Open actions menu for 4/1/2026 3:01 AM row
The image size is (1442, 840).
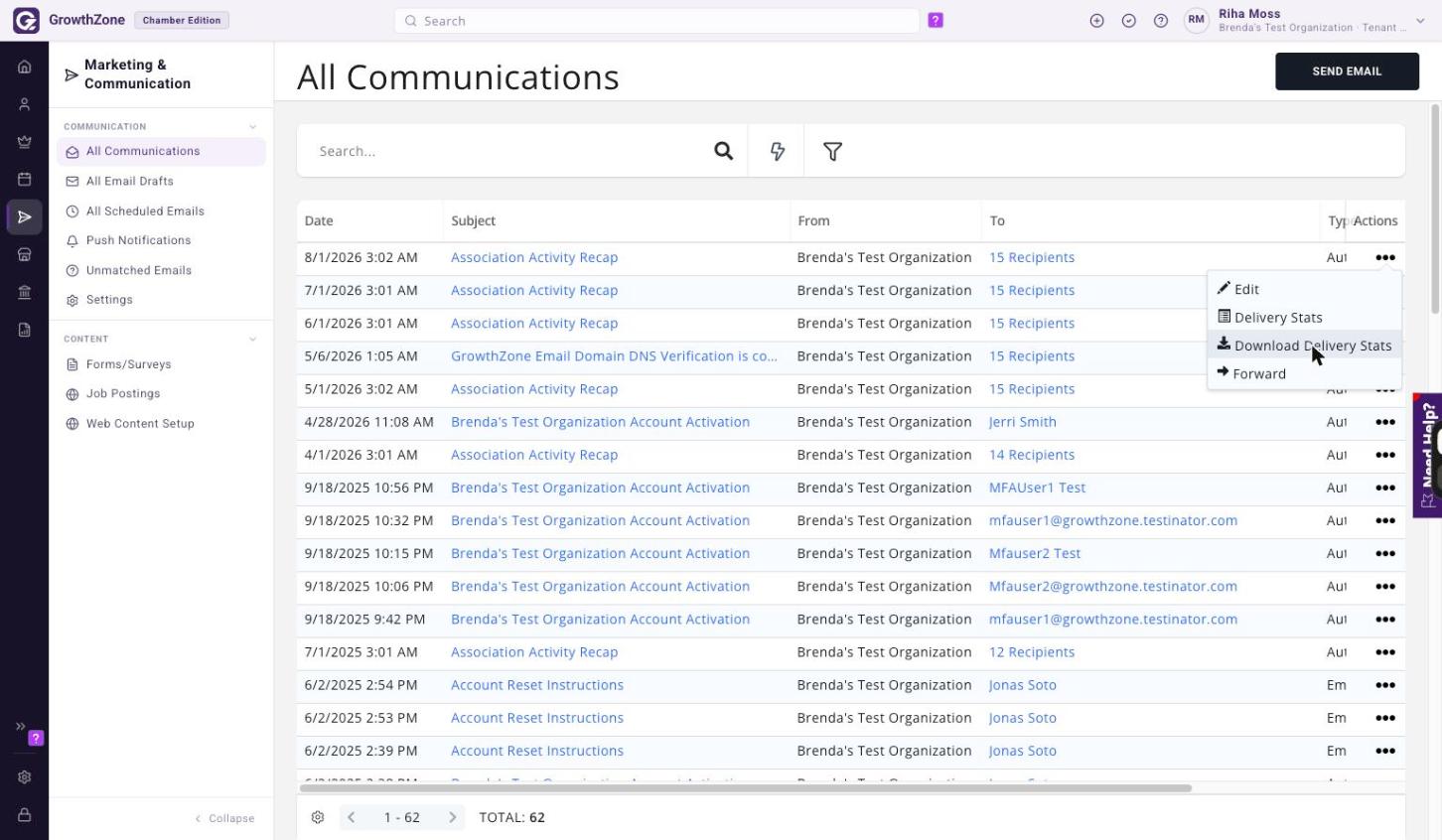point(1384,455)
